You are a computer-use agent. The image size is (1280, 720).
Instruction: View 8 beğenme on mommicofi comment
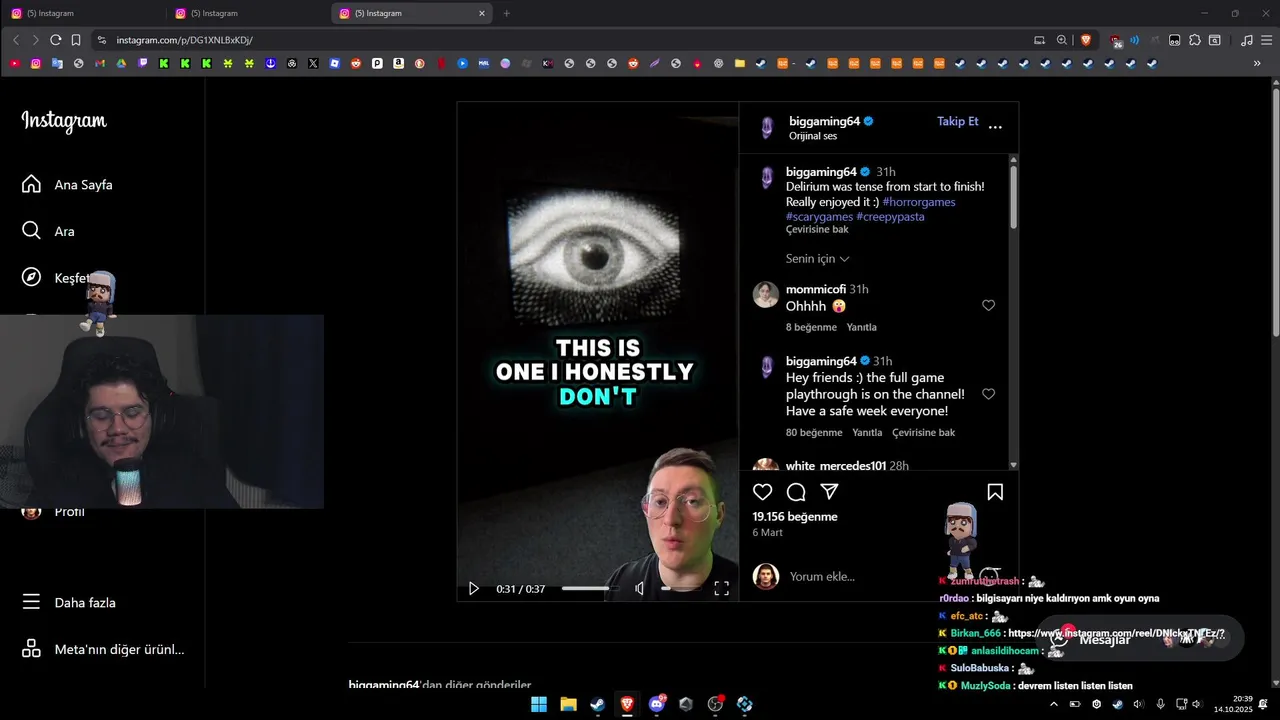[x=811, y=327]
